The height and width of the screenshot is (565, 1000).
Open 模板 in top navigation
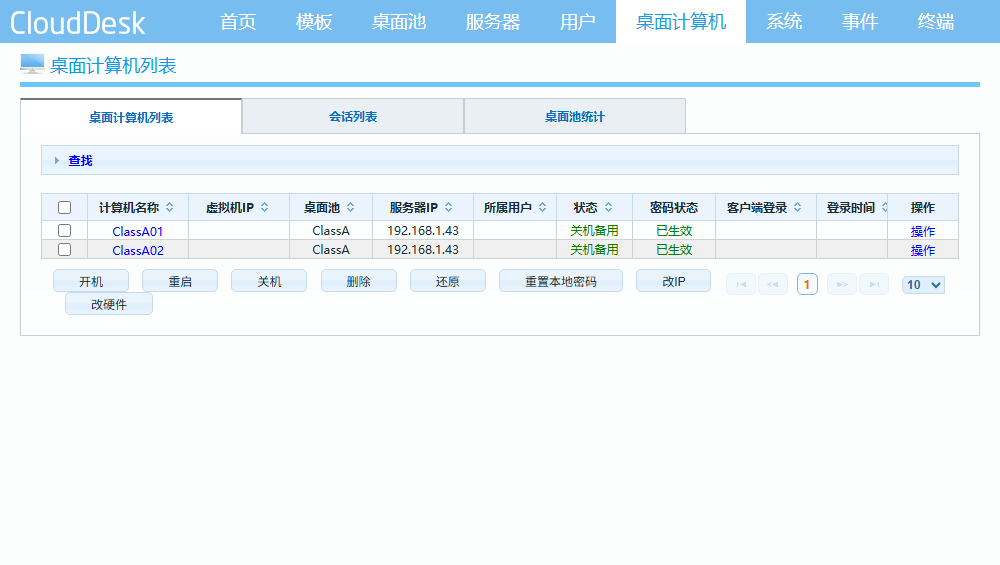314,22
